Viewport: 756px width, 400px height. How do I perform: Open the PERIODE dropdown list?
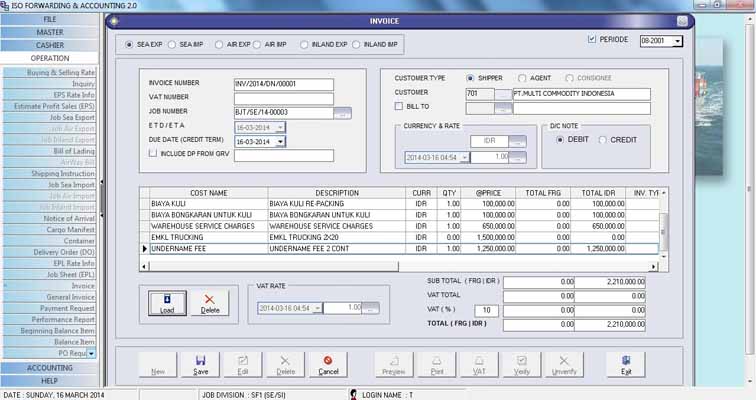coord(677,41)
